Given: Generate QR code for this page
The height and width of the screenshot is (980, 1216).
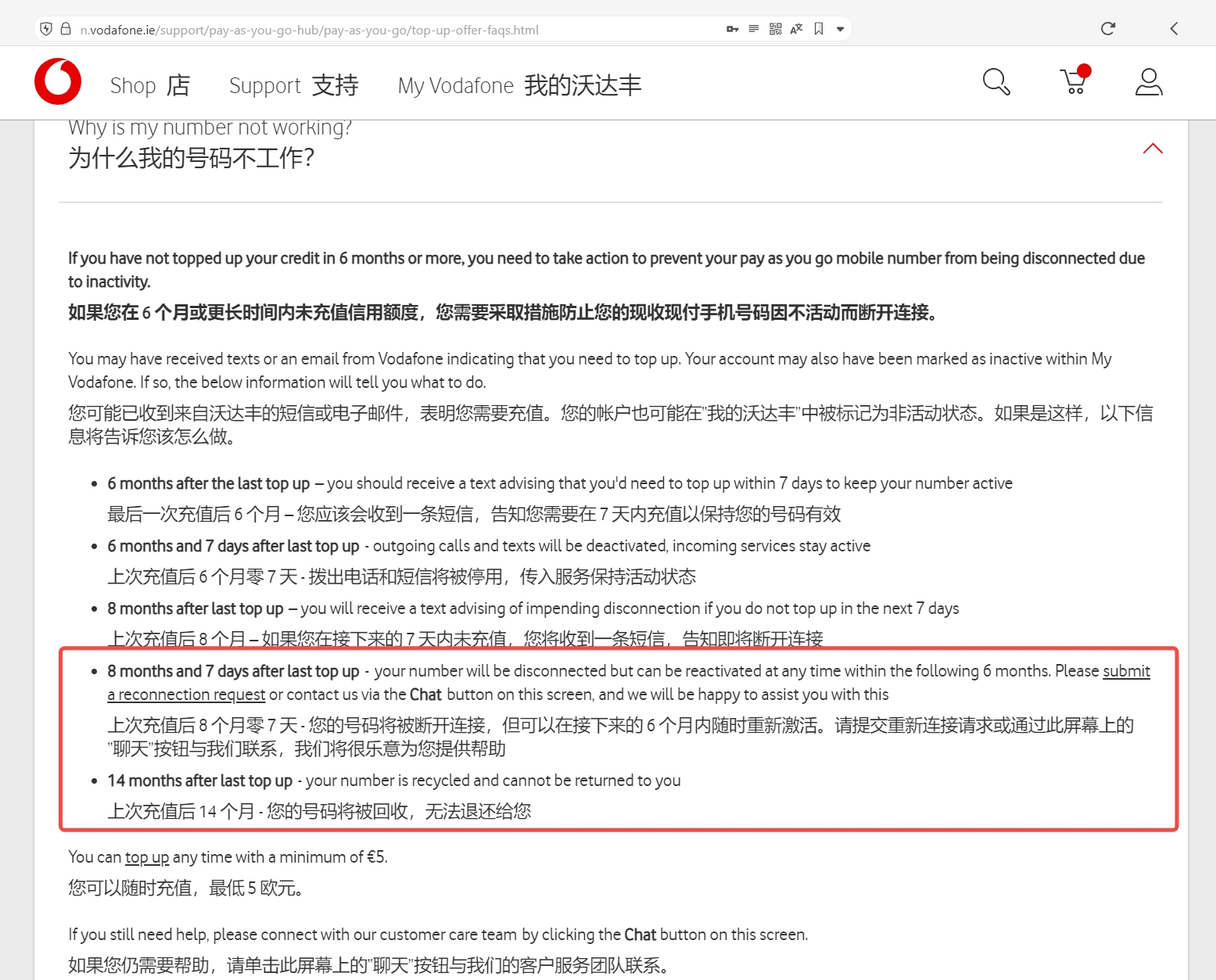Looking at the screenshot, I should point(776,29).
